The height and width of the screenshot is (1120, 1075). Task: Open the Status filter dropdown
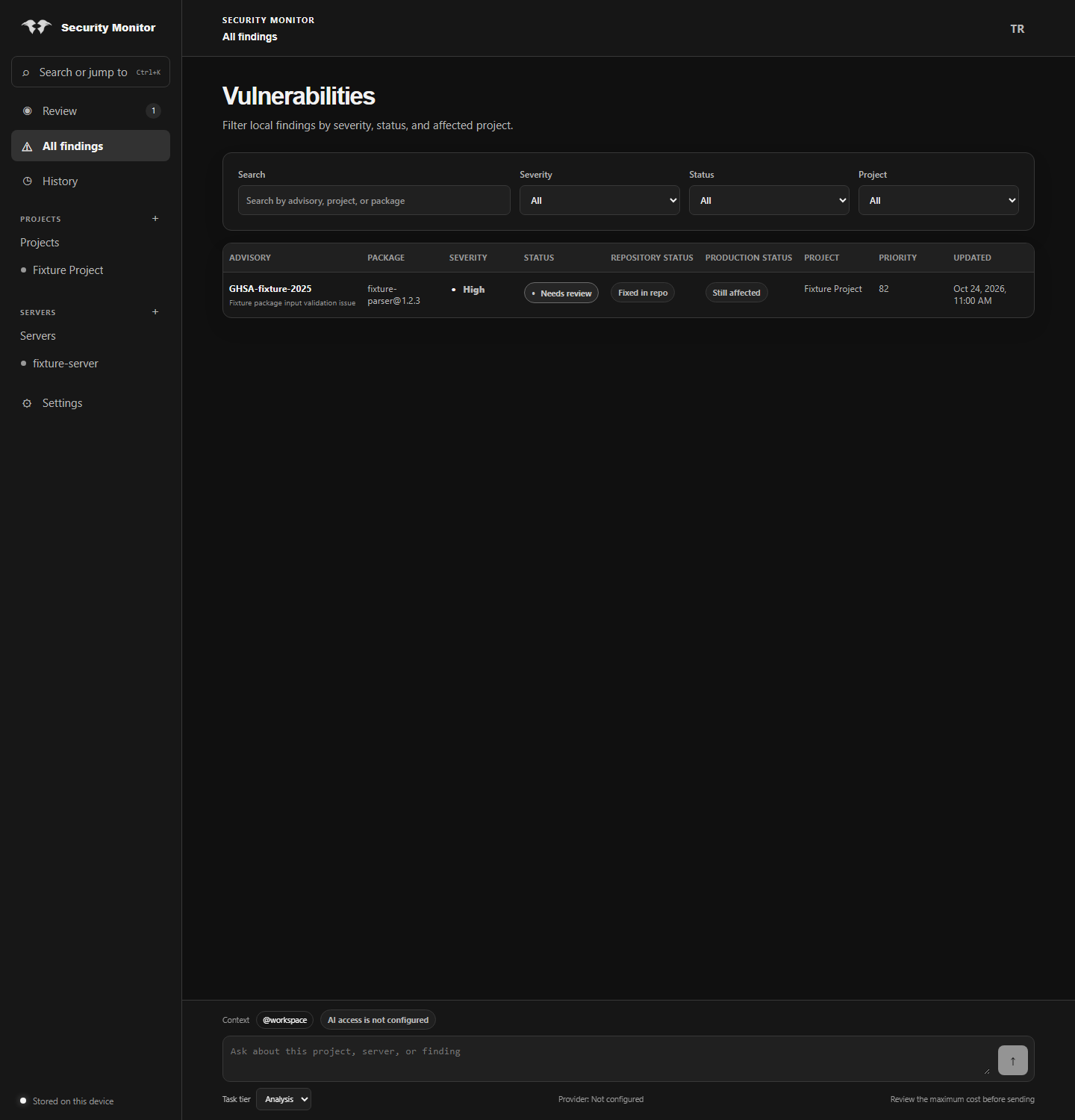coord(769,200)
